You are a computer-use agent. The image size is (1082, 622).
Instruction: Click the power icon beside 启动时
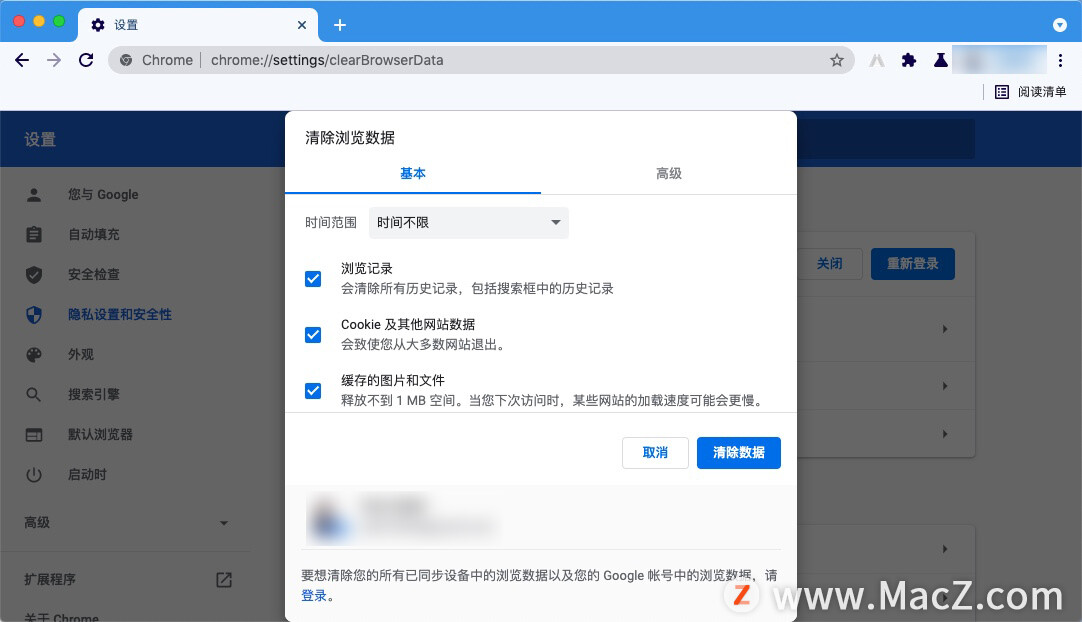(x=34, y=475)
